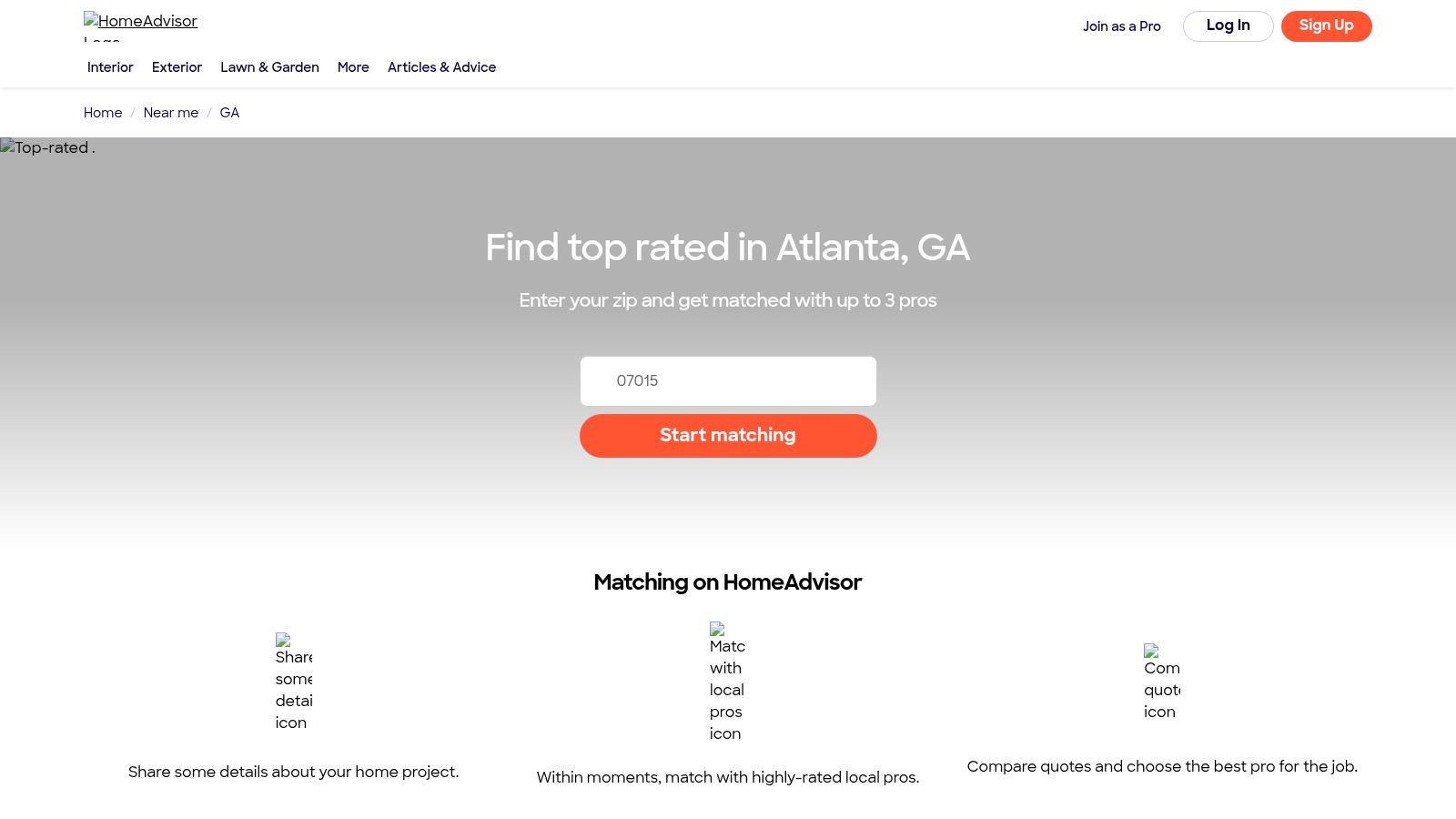Screen dimensions: 1456x819
Task: Click the Log In button
Action: [x=1228, y=25]
